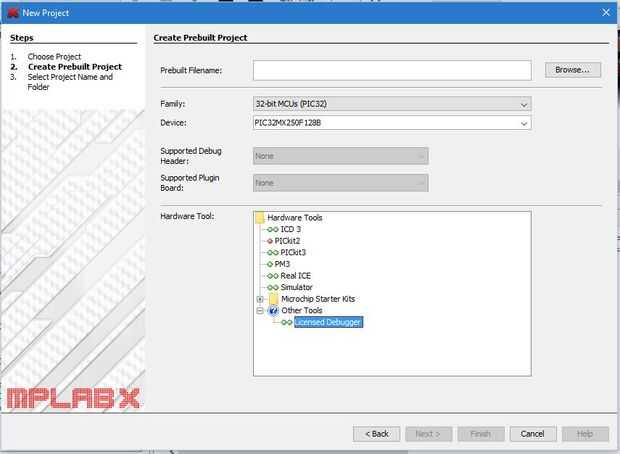Click the Browse... button
The height and width of the screenshot is (454, 620).
click(573, 70)
